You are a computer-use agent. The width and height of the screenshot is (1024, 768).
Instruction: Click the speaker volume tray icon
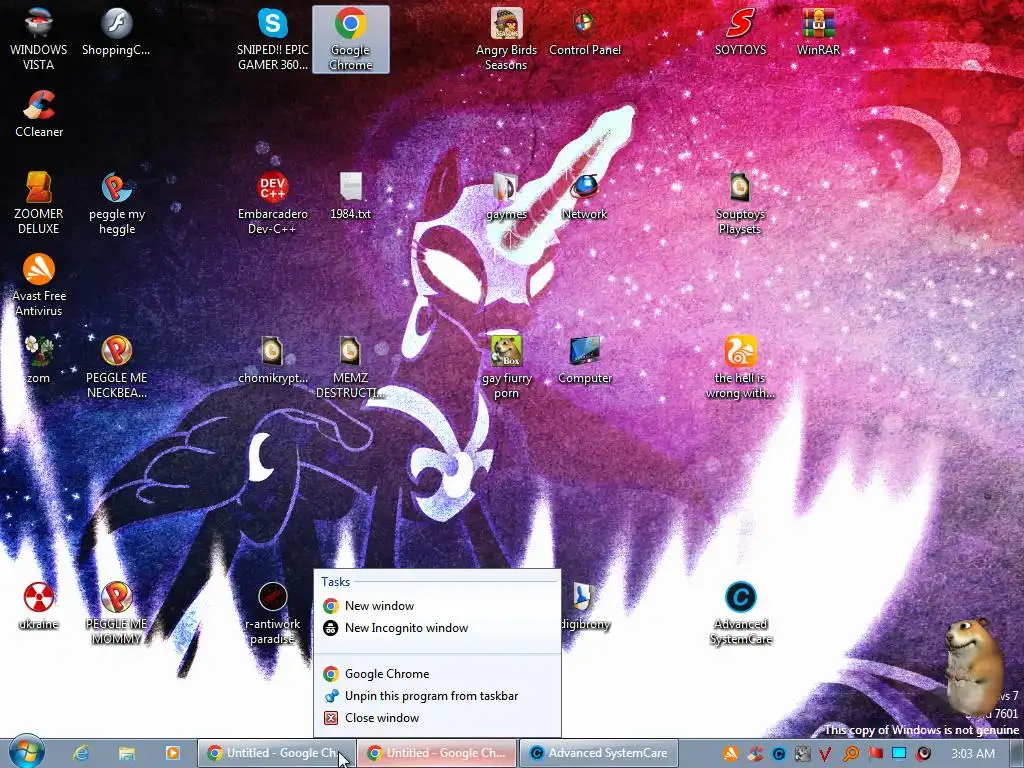coord(923,754)
